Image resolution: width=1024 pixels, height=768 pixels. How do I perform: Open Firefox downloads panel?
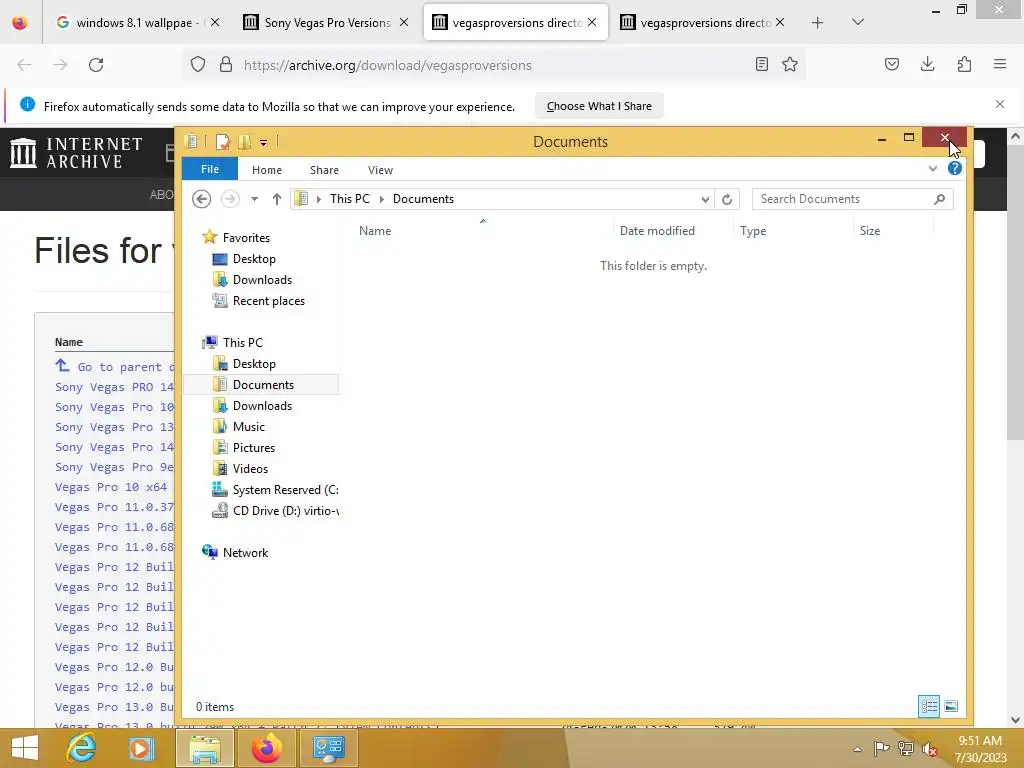[927, 65]
